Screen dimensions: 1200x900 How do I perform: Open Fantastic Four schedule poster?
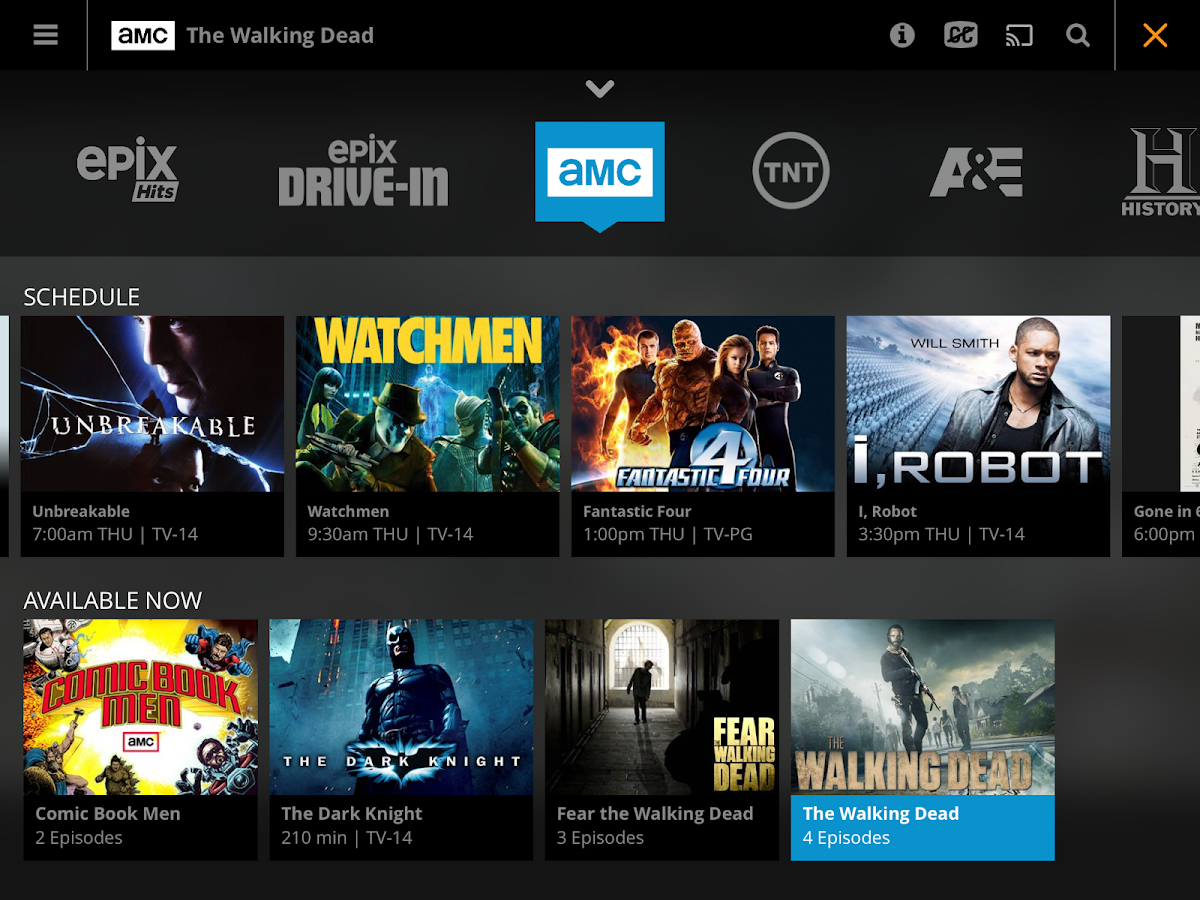703,404
